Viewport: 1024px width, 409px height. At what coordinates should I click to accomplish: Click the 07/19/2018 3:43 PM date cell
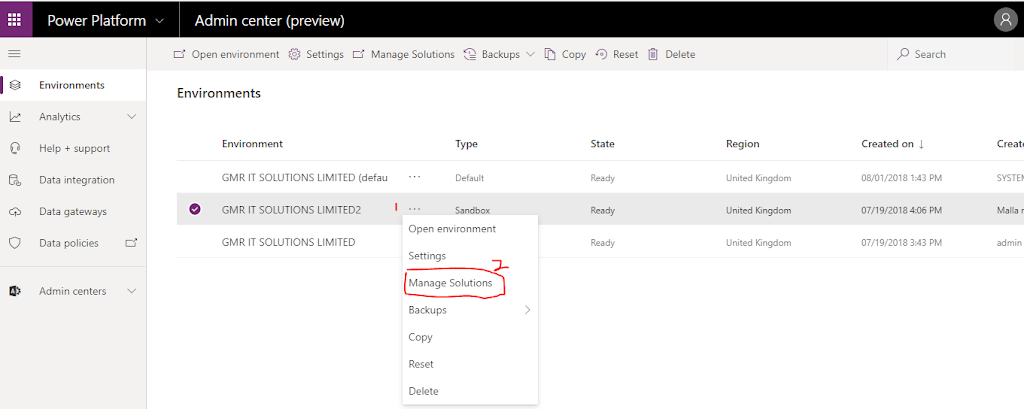point(902,242)
